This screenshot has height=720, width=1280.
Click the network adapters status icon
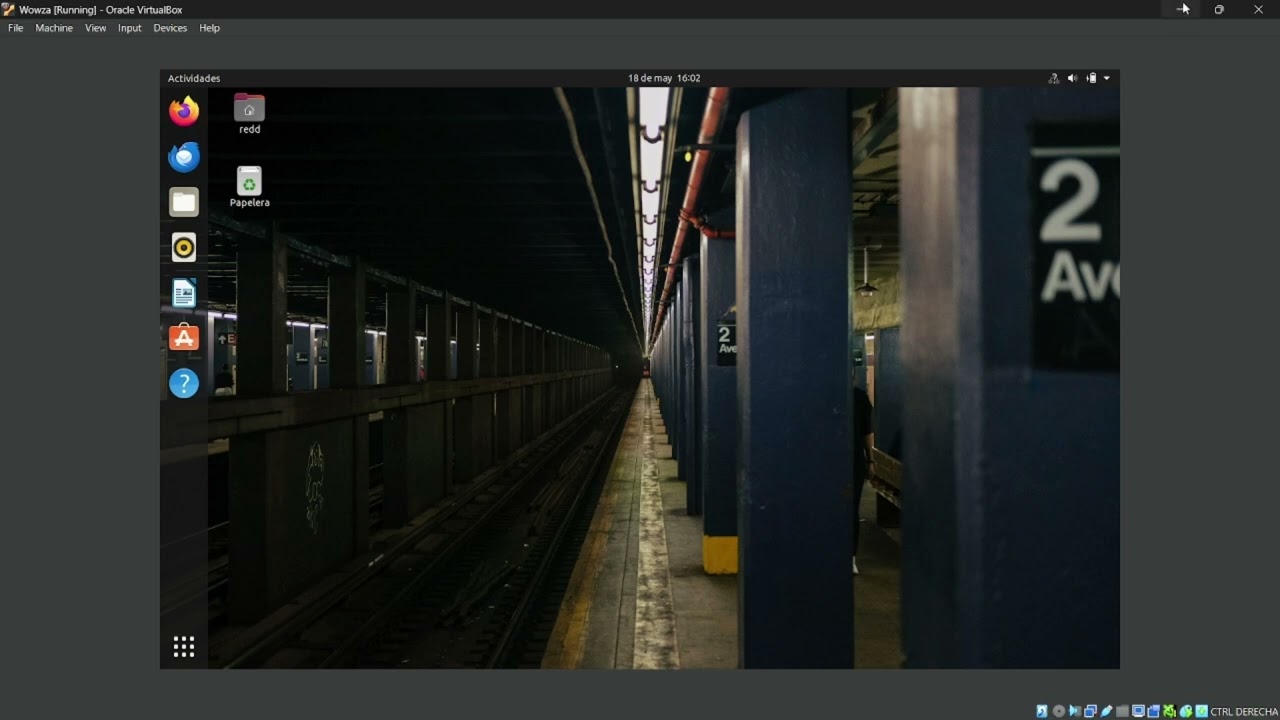(x=1091, y=711)
